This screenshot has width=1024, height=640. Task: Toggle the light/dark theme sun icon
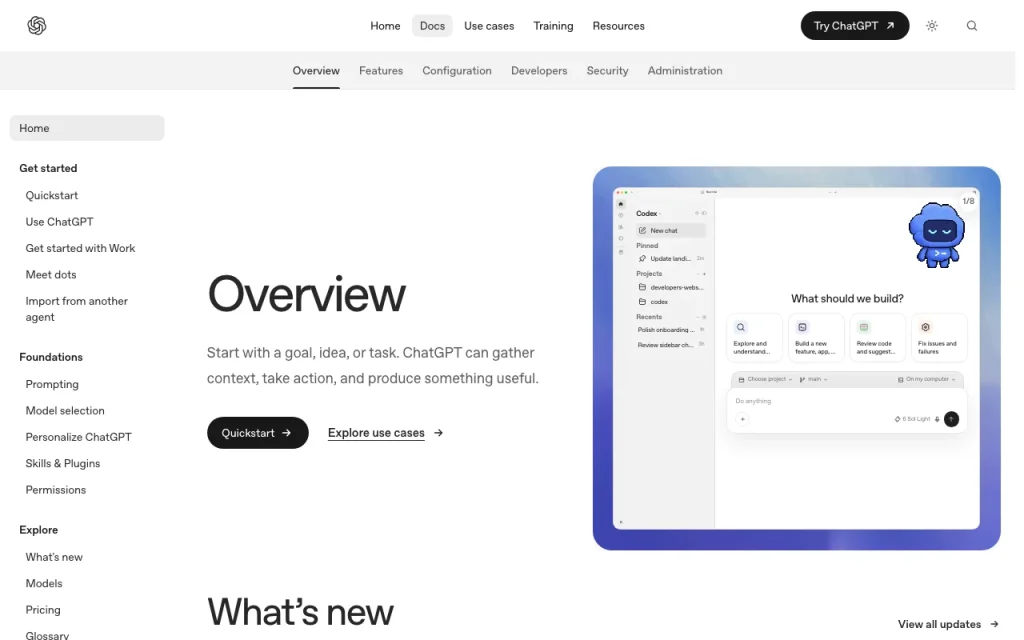(932, 25)
